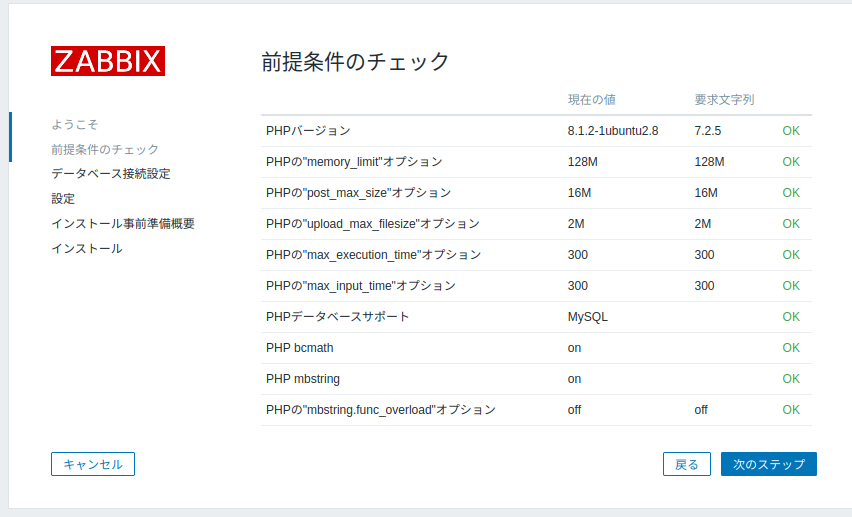Viewport: 852px width, 517px height.
Task: Select 前提条件のチェック step in sidebar
Action: coord(105,149)
